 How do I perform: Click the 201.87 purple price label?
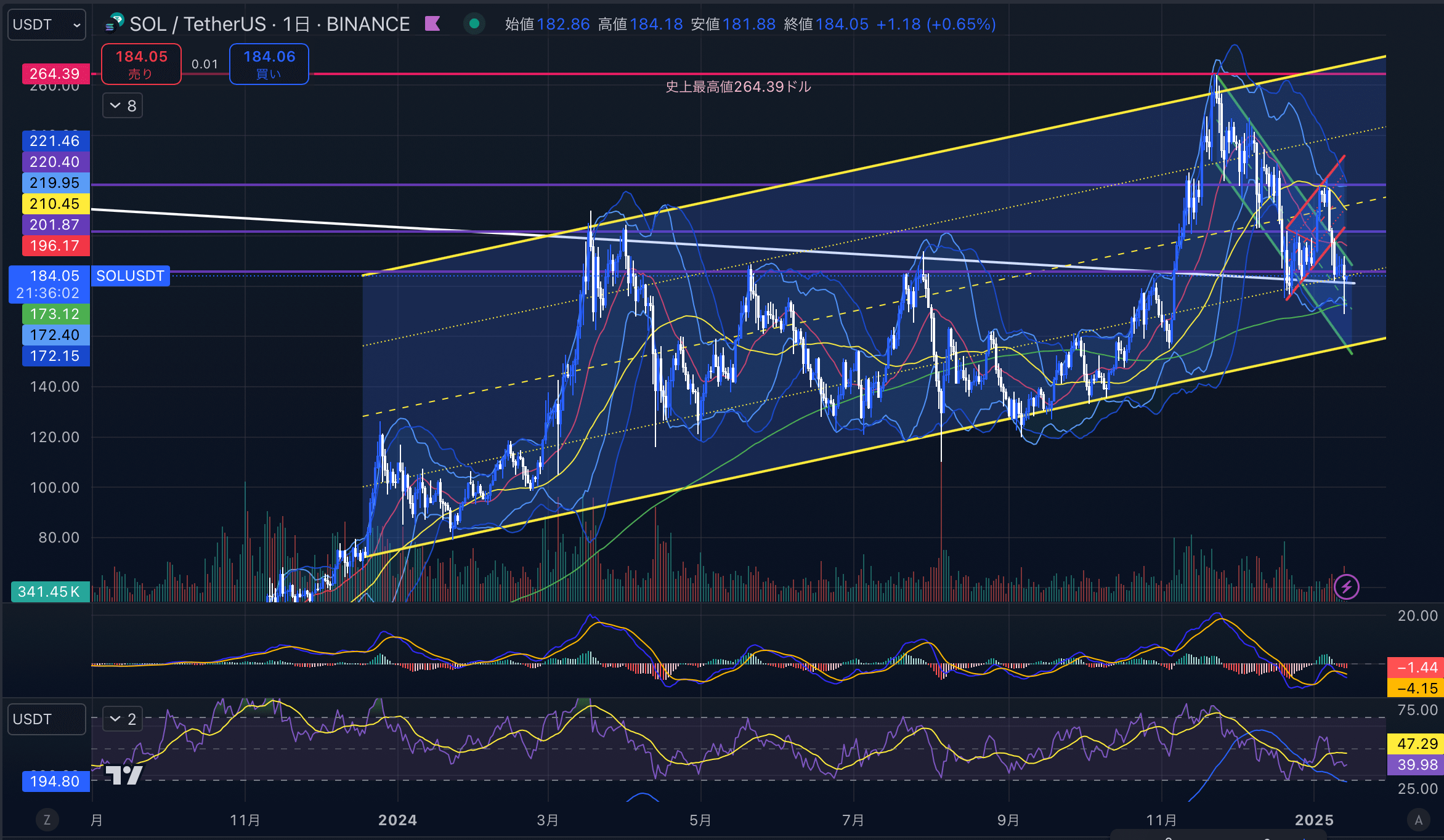click(x=55, y=225)
